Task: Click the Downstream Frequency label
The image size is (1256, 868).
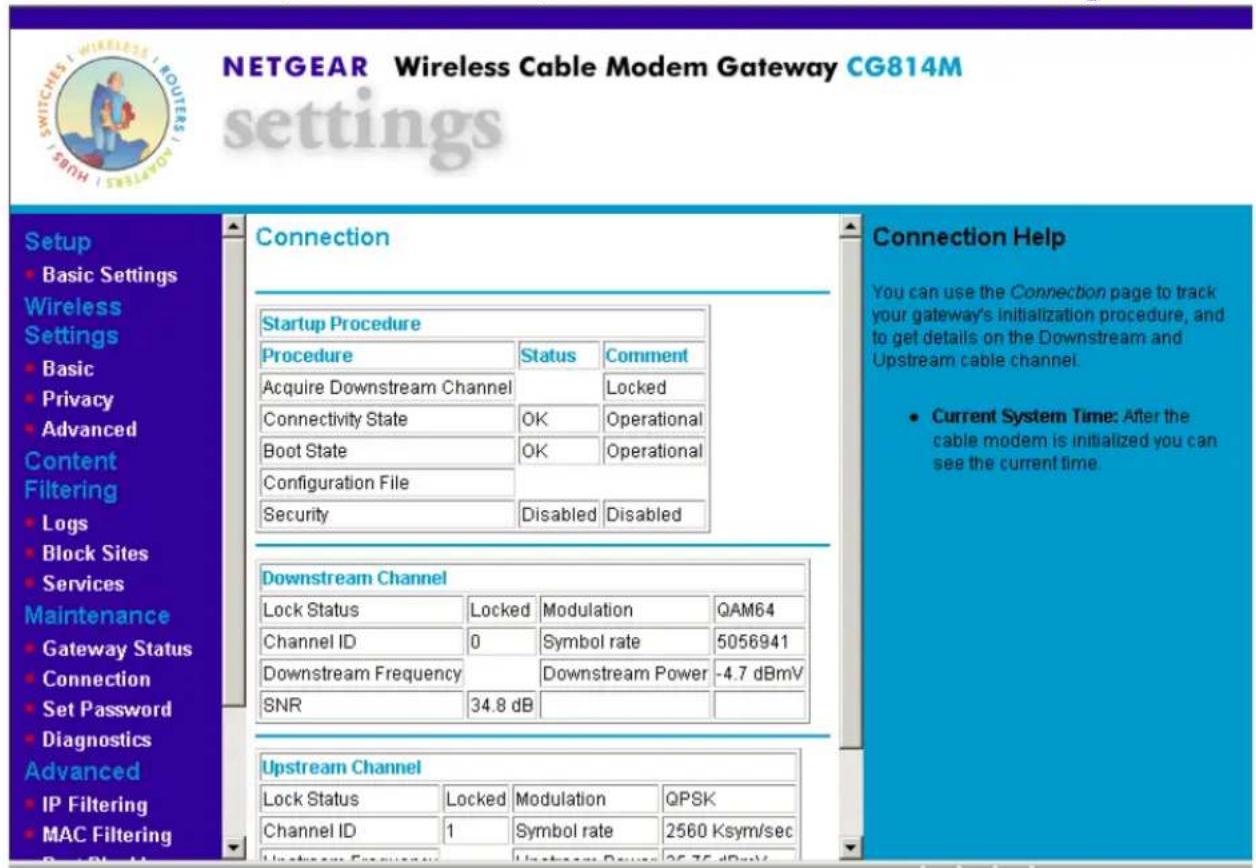Action: 361,673
